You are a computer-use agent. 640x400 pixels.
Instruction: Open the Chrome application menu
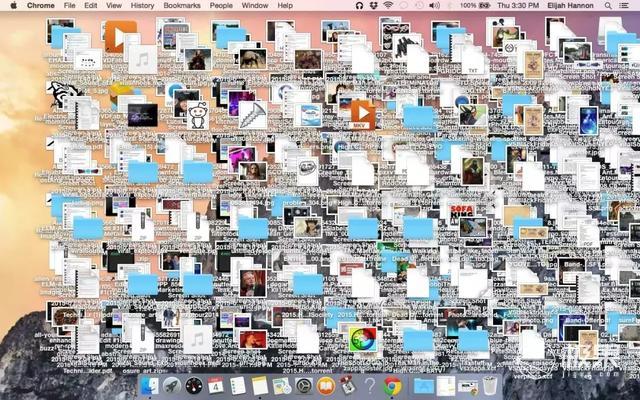click(x=40, y=5)
